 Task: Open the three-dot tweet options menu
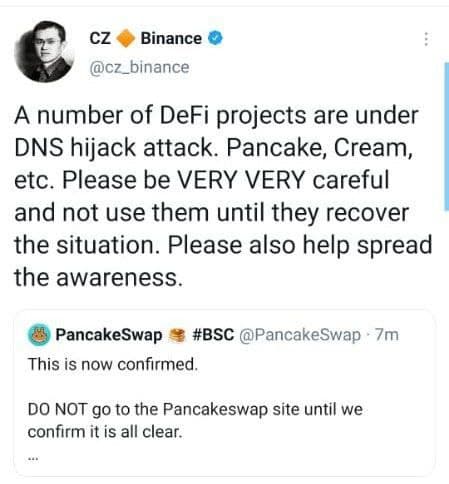point(426,39)
